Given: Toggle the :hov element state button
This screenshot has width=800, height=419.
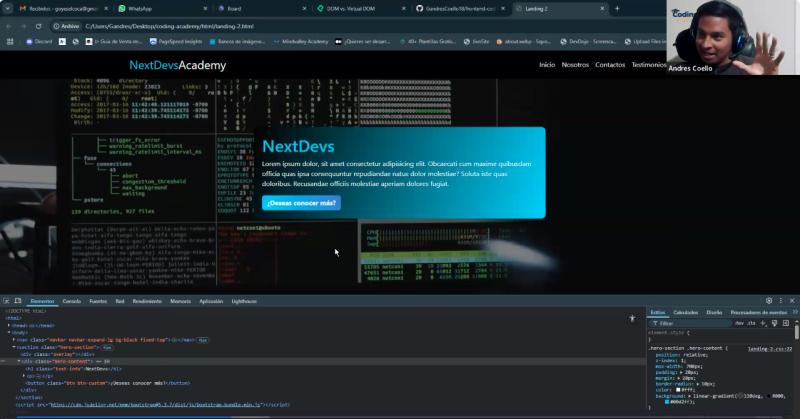Looking at the screenshot, I should point(739,323).
